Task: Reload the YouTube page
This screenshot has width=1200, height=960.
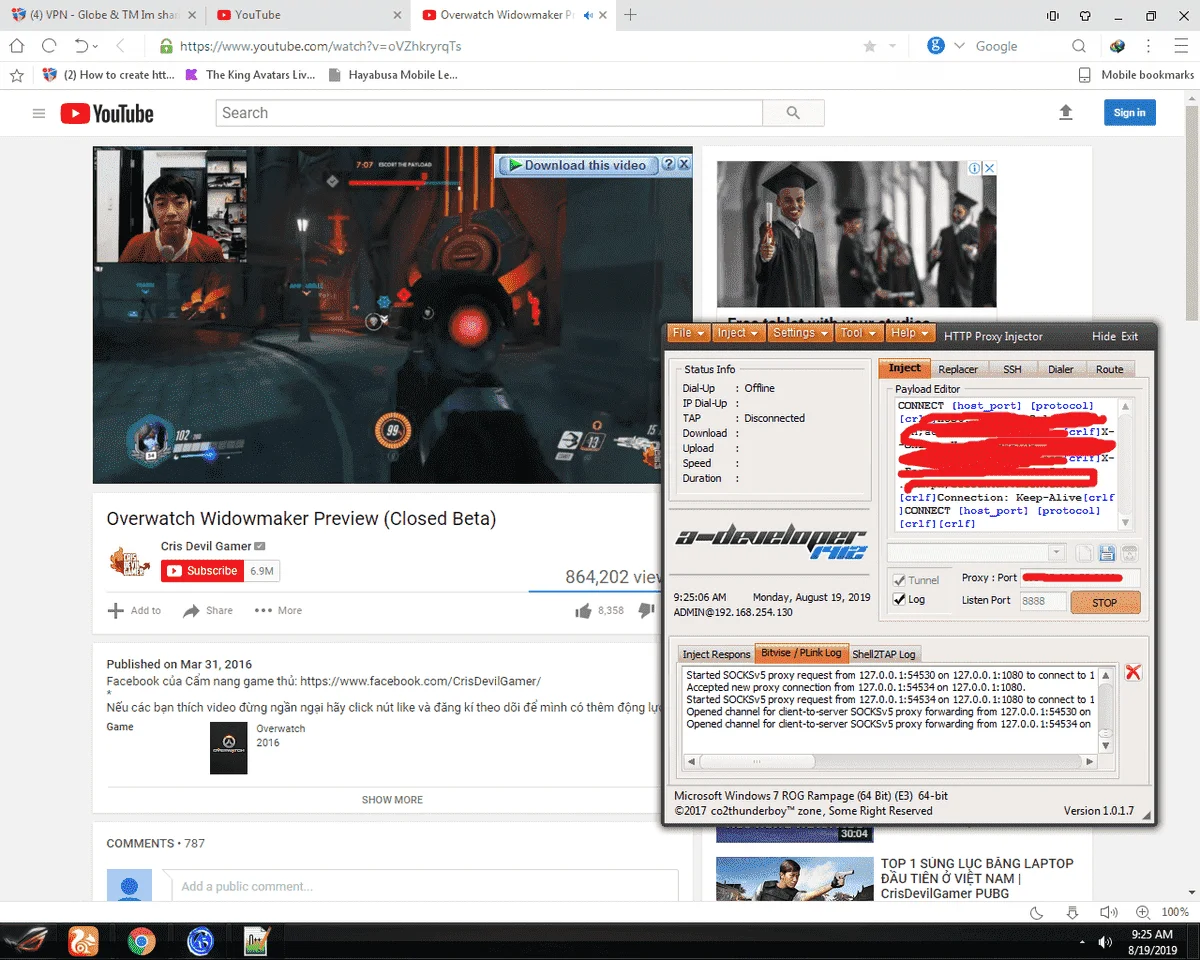Action: tap(49, 46)
